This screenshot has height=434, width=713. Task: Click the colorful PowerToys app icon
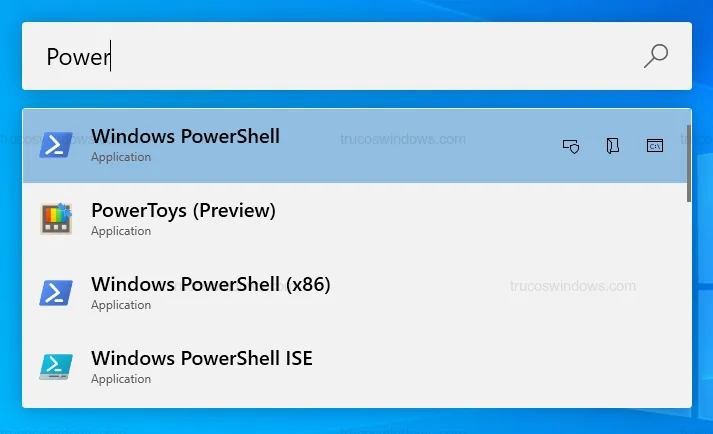pyautogui.click(x=56, y=219)
